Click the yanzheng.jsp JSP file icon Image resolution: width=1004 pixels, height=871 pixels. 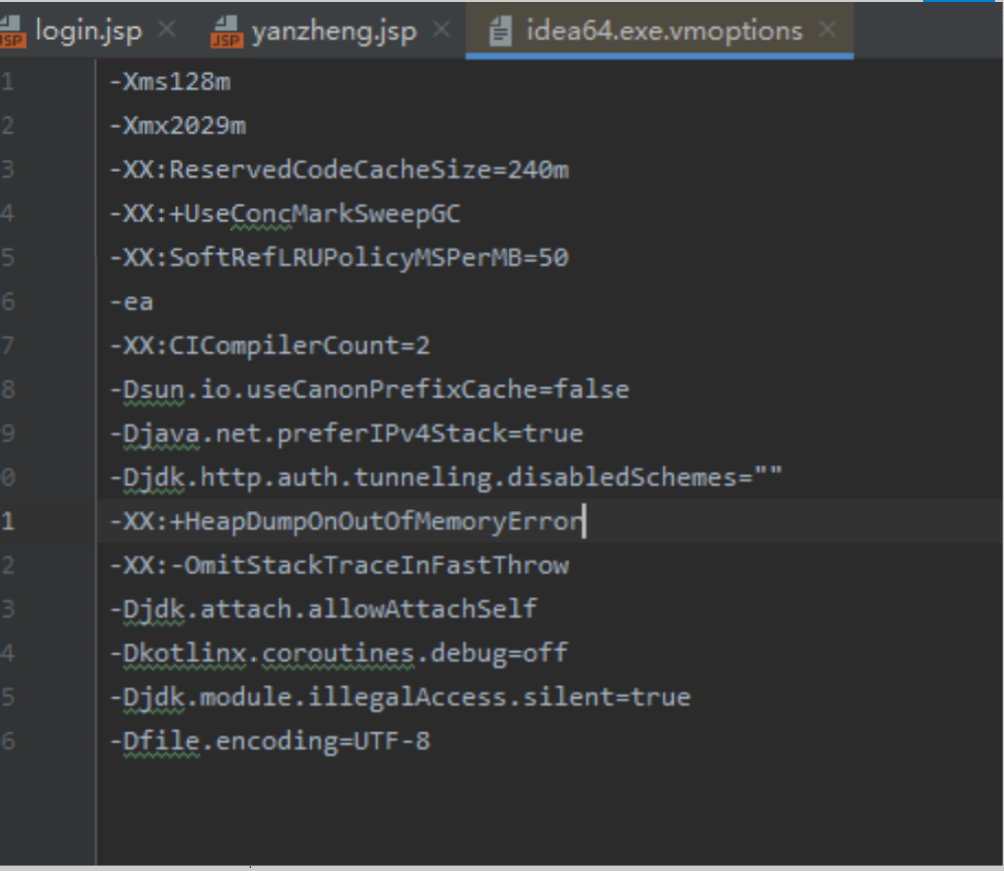pos(226,32)
